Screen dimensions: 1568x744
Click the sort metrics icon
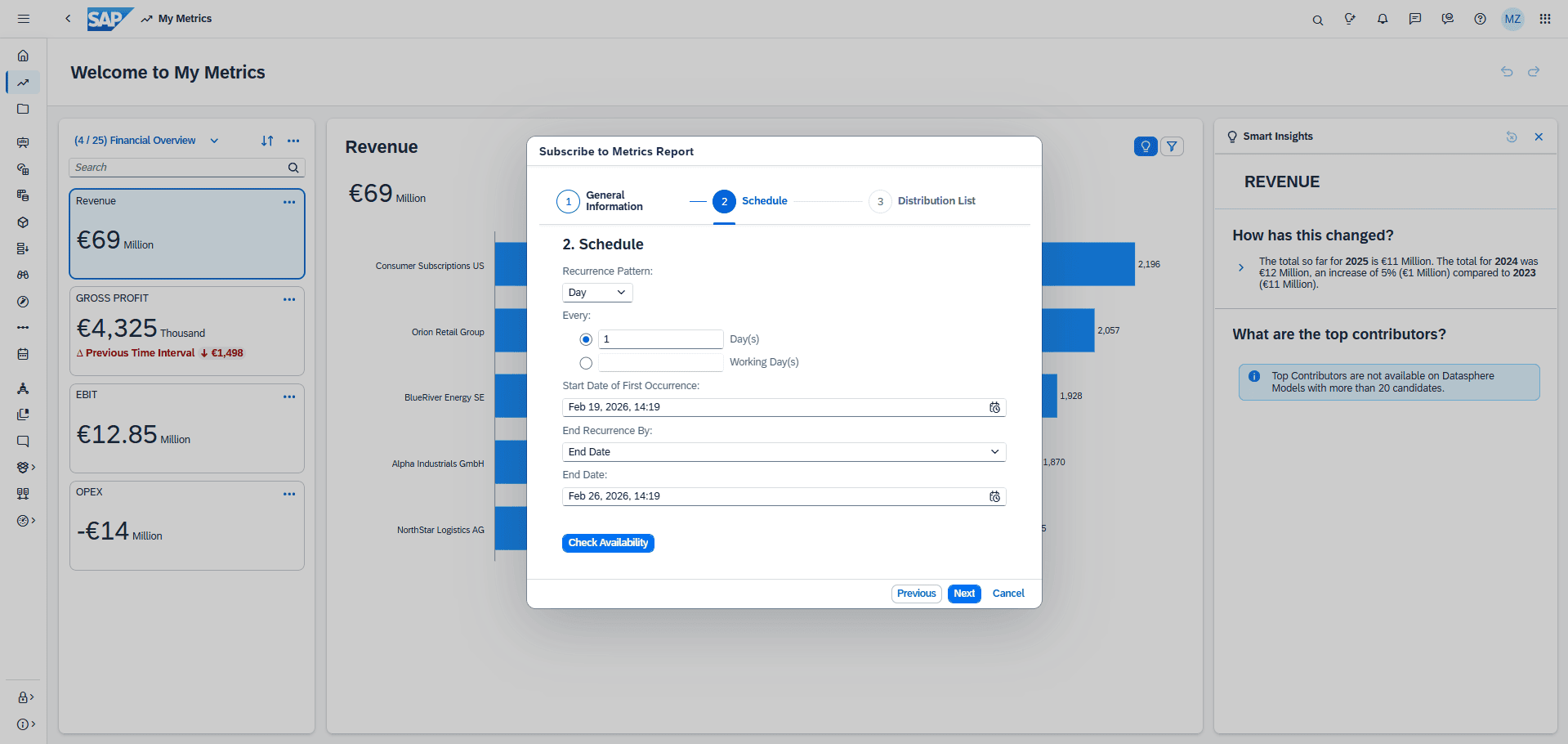[x=267, y=141]
